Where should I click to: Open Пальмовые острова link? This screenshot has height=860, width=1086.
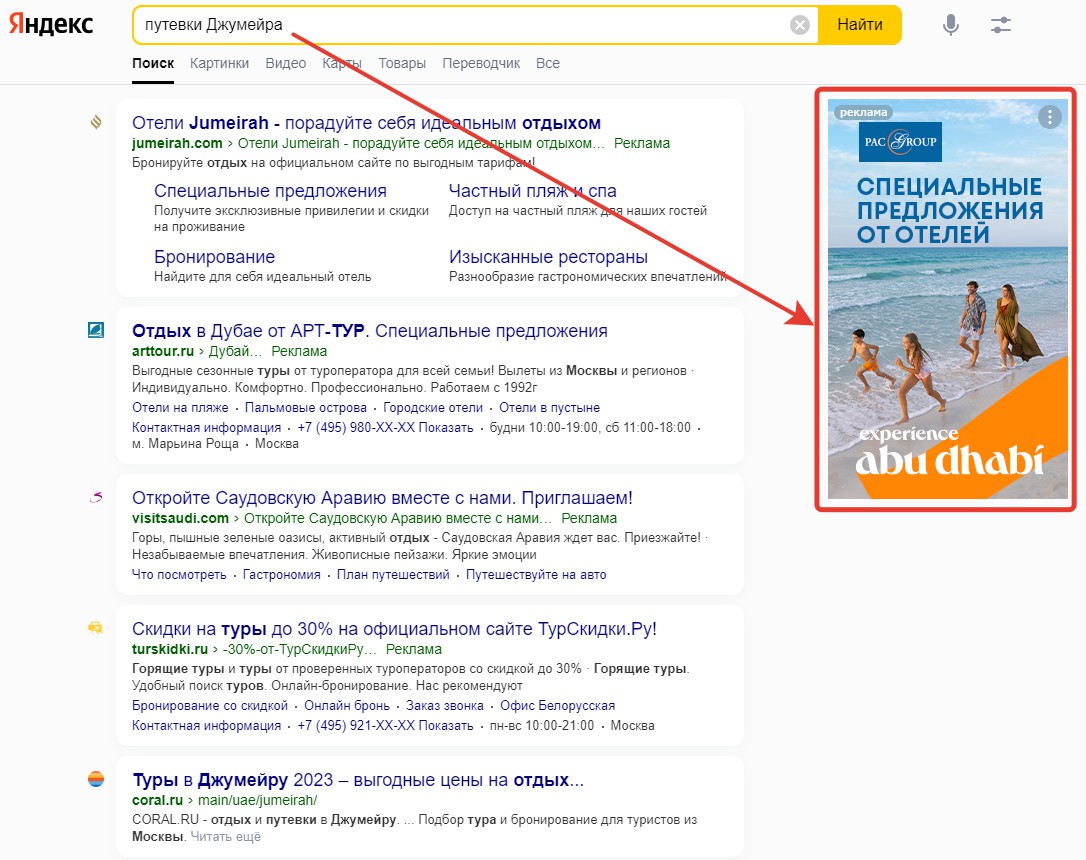click(x=305, y=407)
